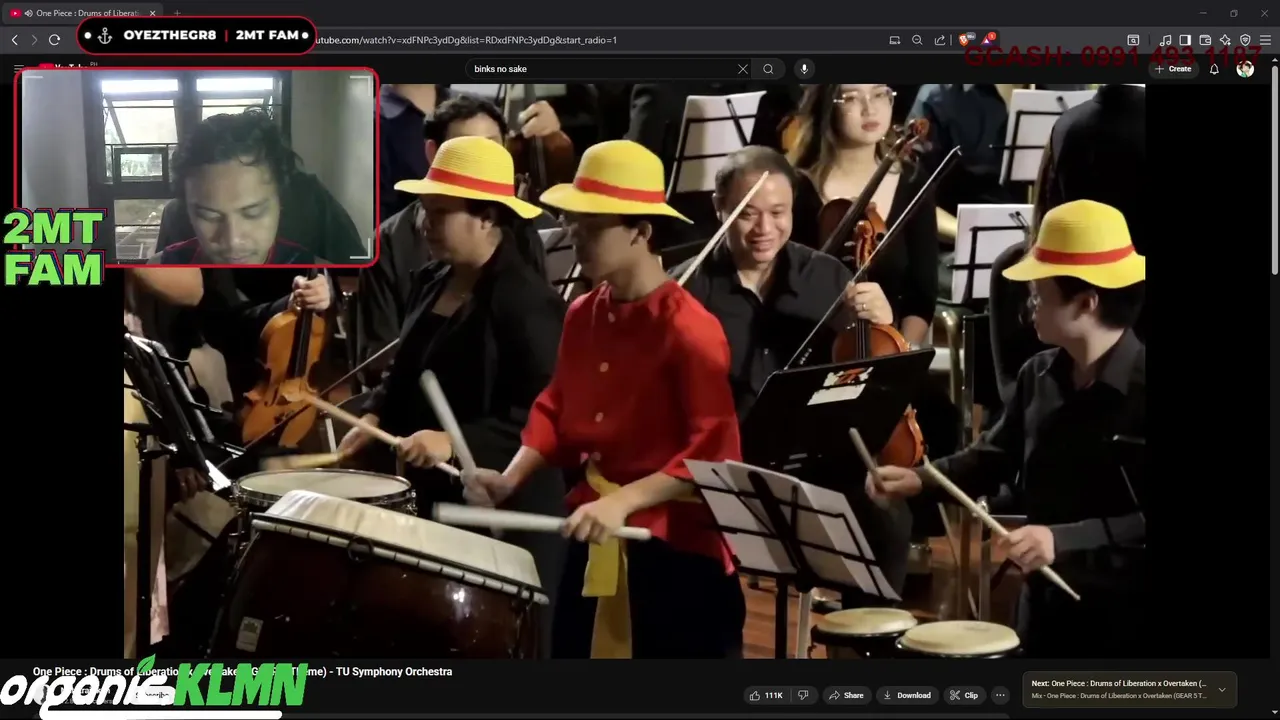
Task: Open the browser hamburger menu
Action: coord(1265,40)
